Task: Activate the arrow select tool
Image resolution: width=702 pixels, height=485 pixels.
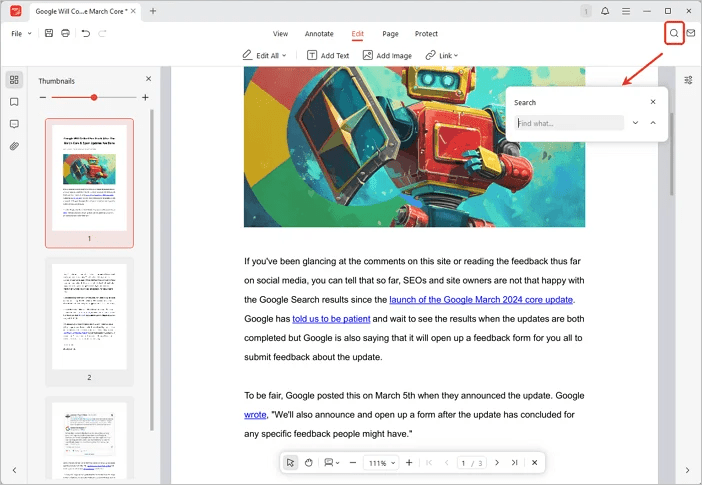Action: pyautogui.click(x=290, y=463)
